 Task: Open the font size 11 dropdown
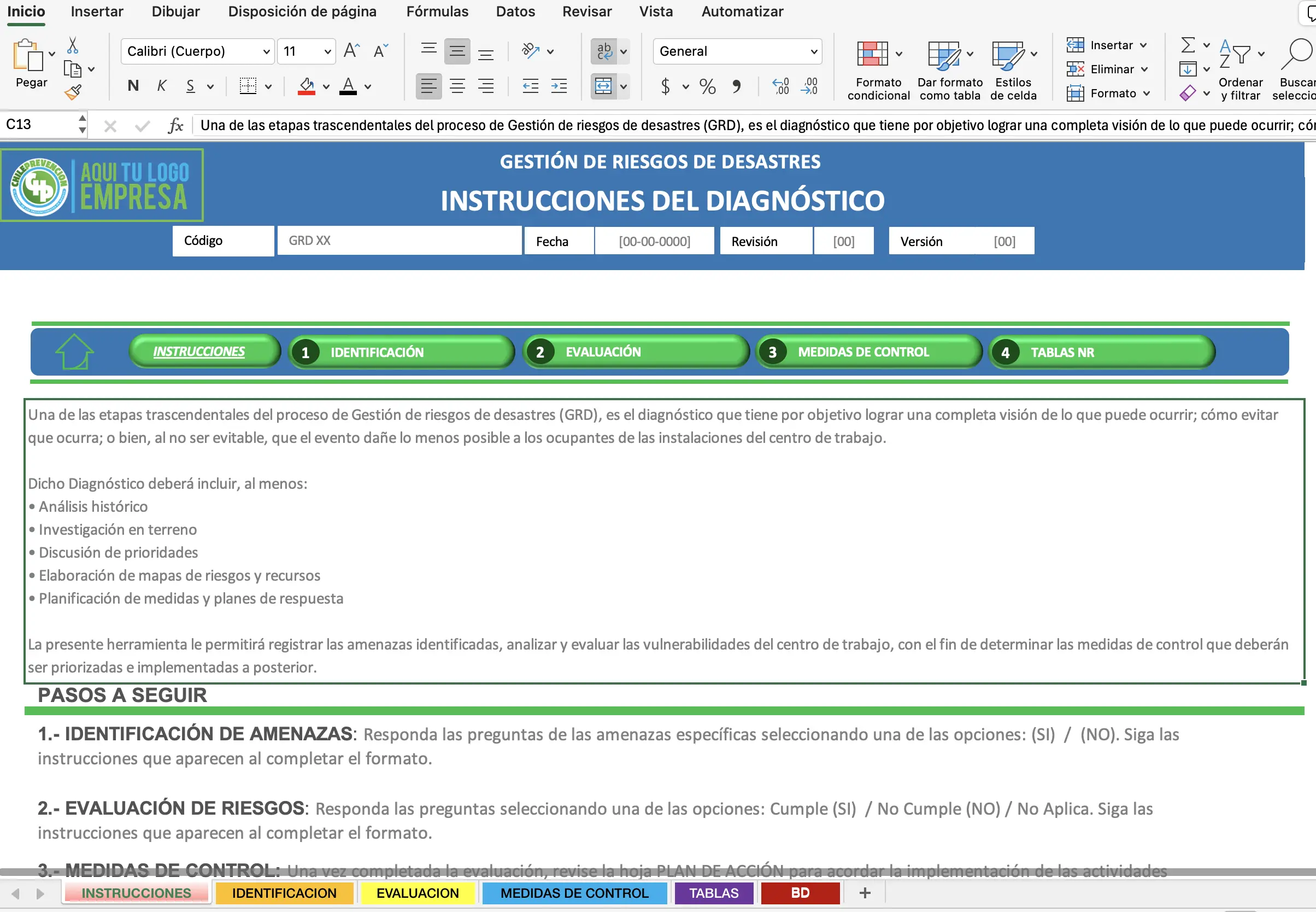[x=327, y=51]
